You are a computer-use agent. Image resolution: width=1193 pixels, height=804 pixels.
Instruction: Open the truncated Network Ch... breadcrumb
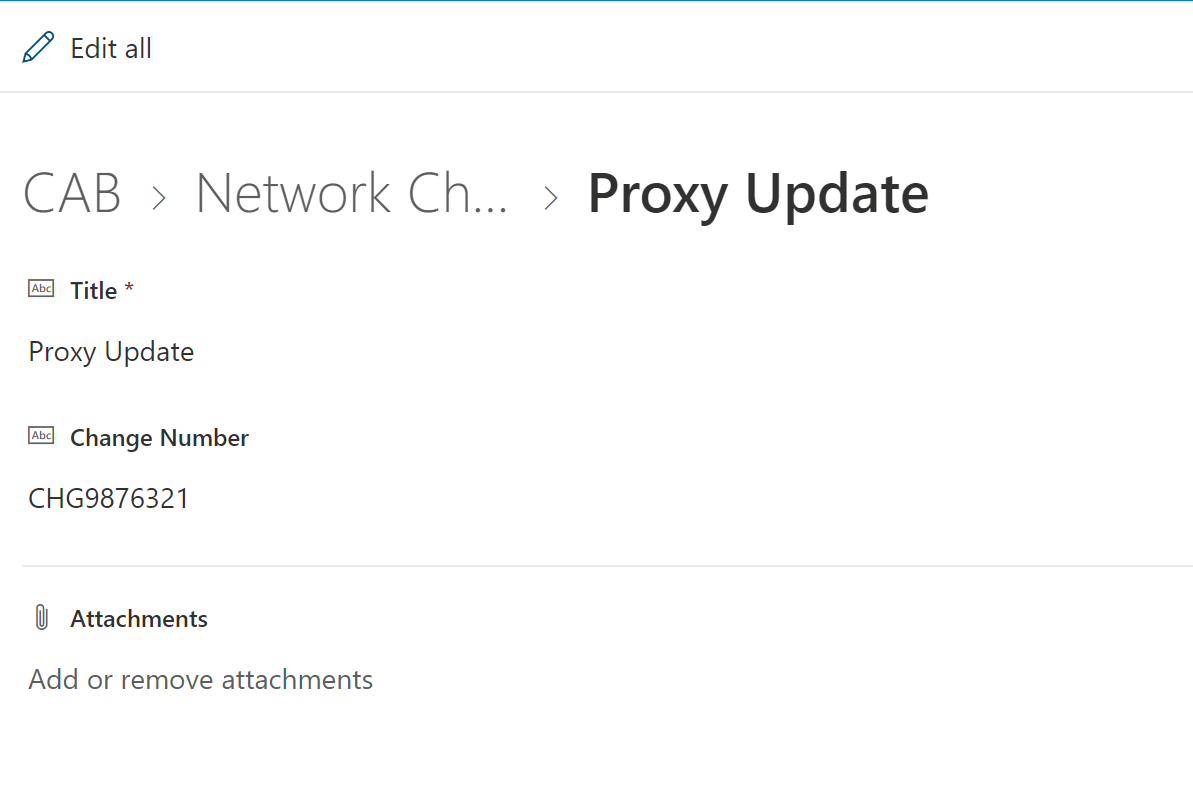(351, 193)
